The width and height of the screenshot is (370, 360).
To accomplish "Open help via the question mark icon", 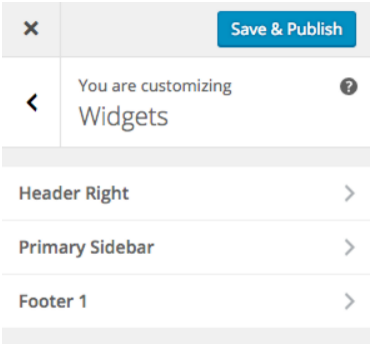I will click(349, 87).
